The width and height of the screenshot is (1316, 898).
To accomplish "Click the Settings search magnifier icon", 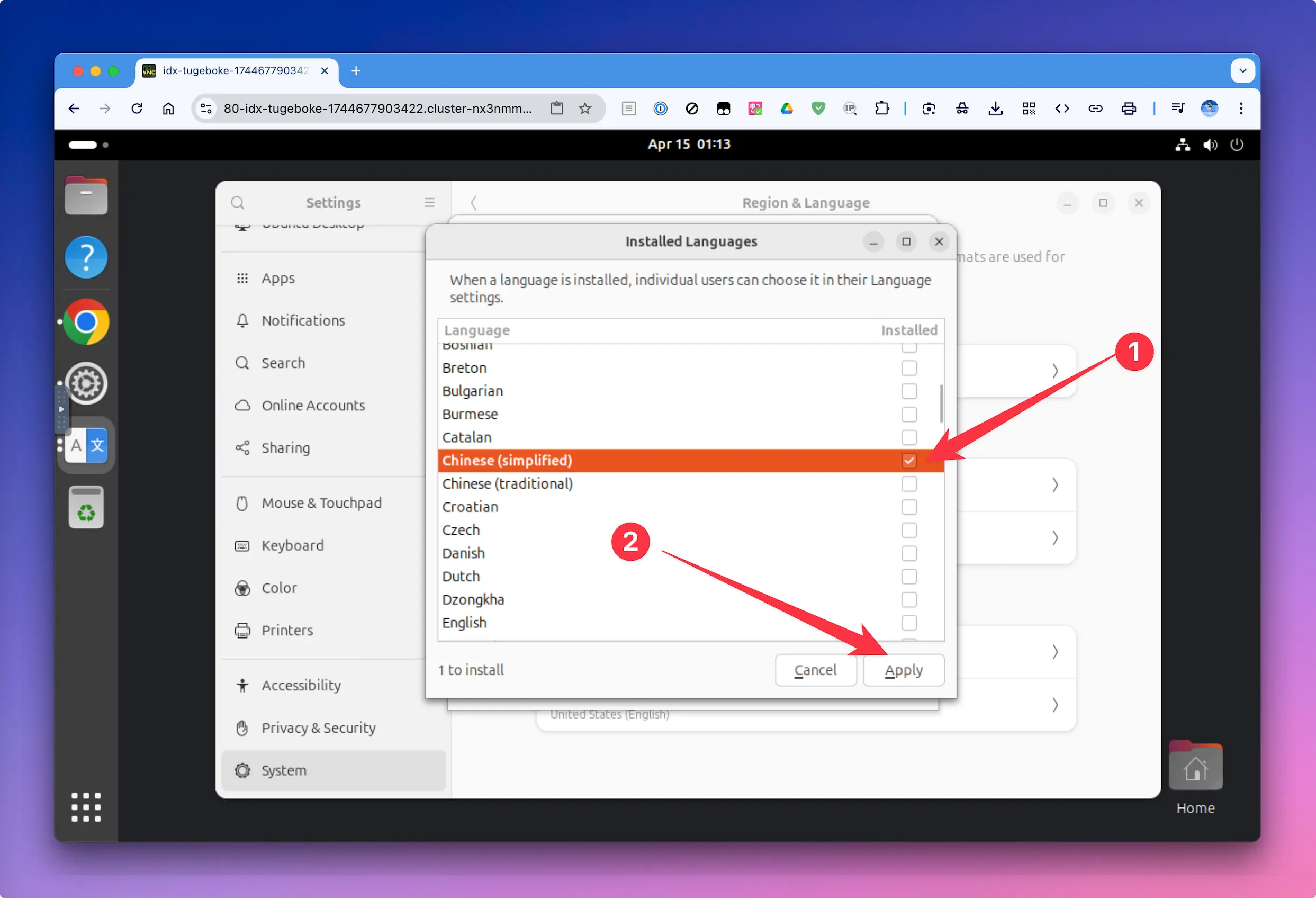I will tap(237, 203).
